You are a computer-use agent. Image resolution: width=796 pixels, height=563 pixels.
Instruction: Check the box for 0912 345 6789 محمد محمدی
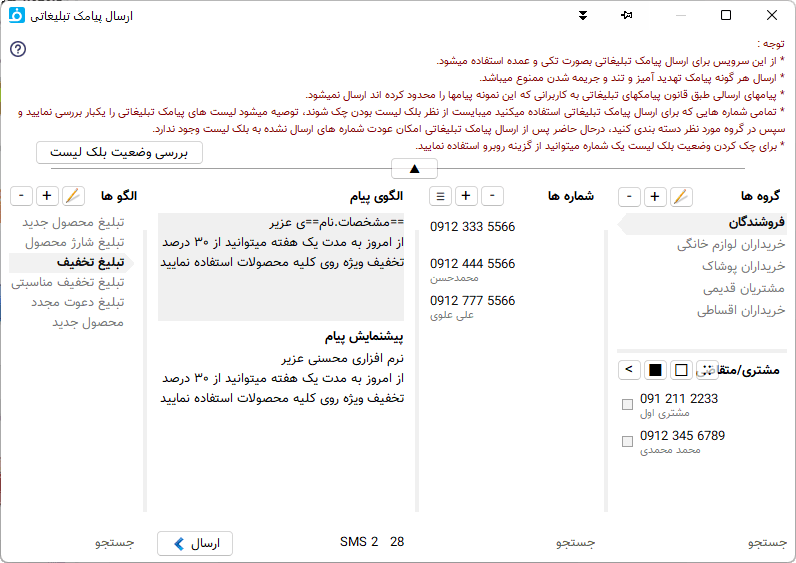click(x=627, y=442)
